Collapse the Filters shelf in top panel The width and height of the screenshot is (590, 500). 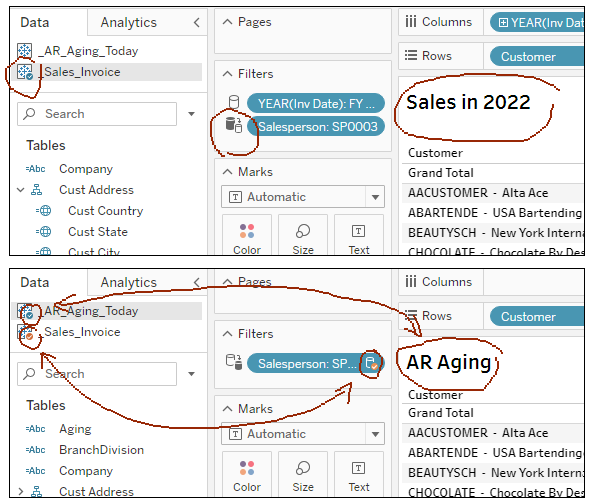point(228,74)
